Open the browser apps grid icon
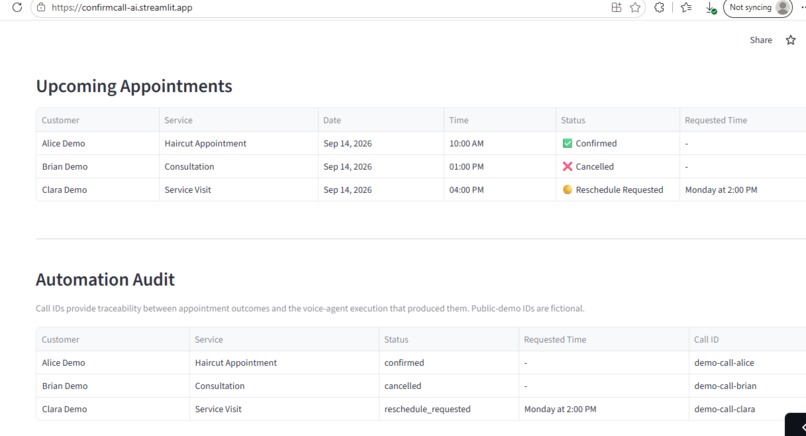 616,8
